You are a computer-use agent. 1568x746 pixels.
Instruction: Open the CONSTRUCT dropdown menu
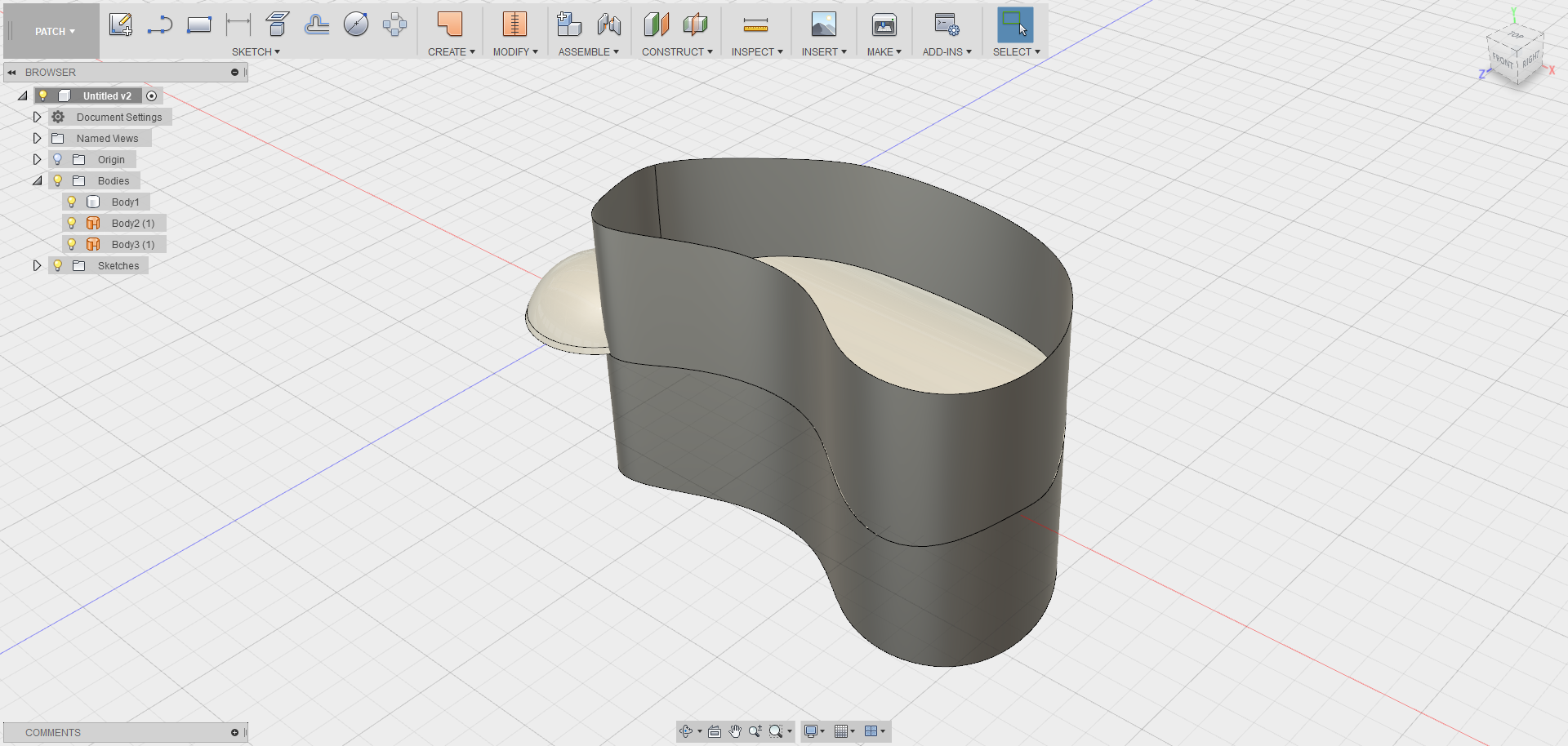[x=676, y=51]
